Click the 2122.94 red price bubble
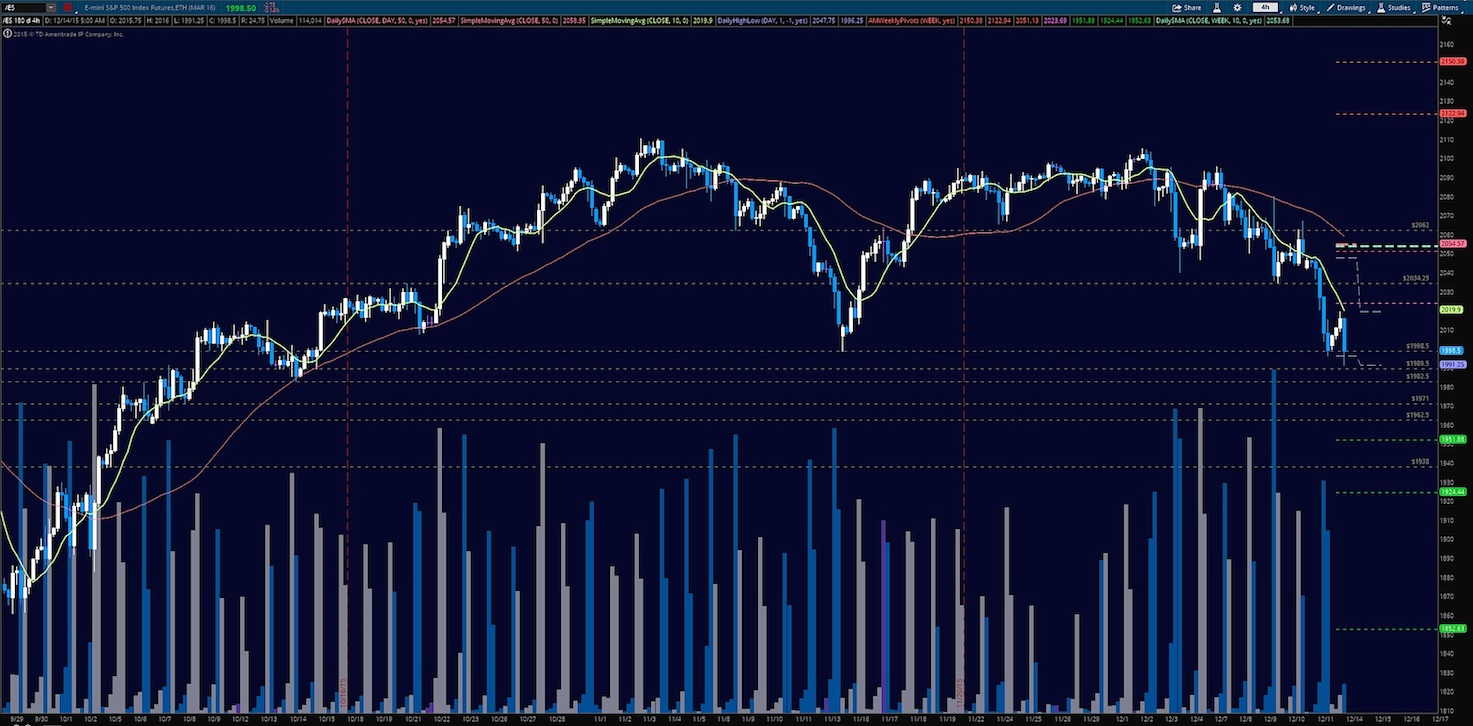This screenshot has width=1473, height=726. click(1452, 114)
